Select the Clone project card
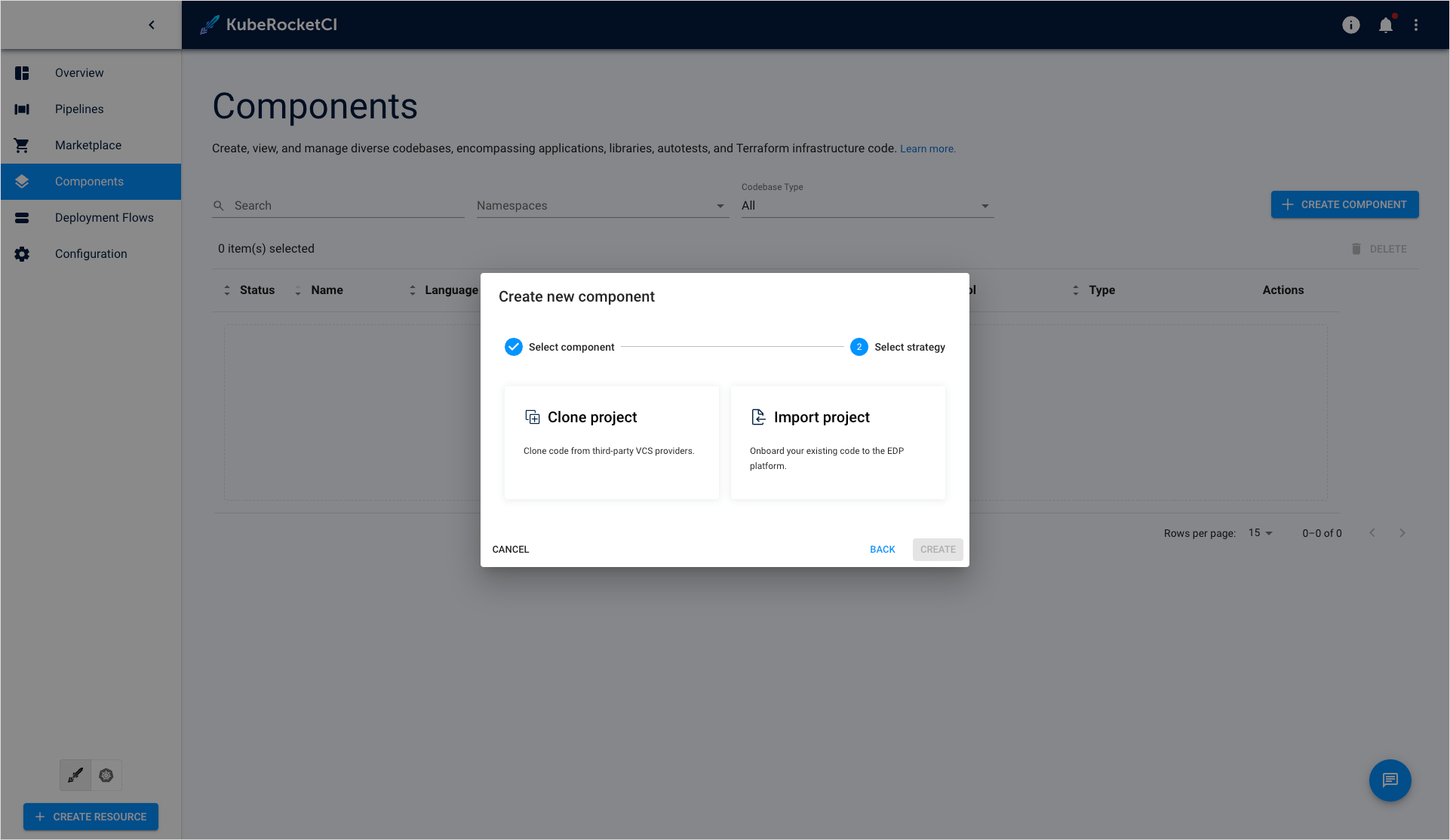This screenshot has height=840, width=1450. [x=611, y=442]
